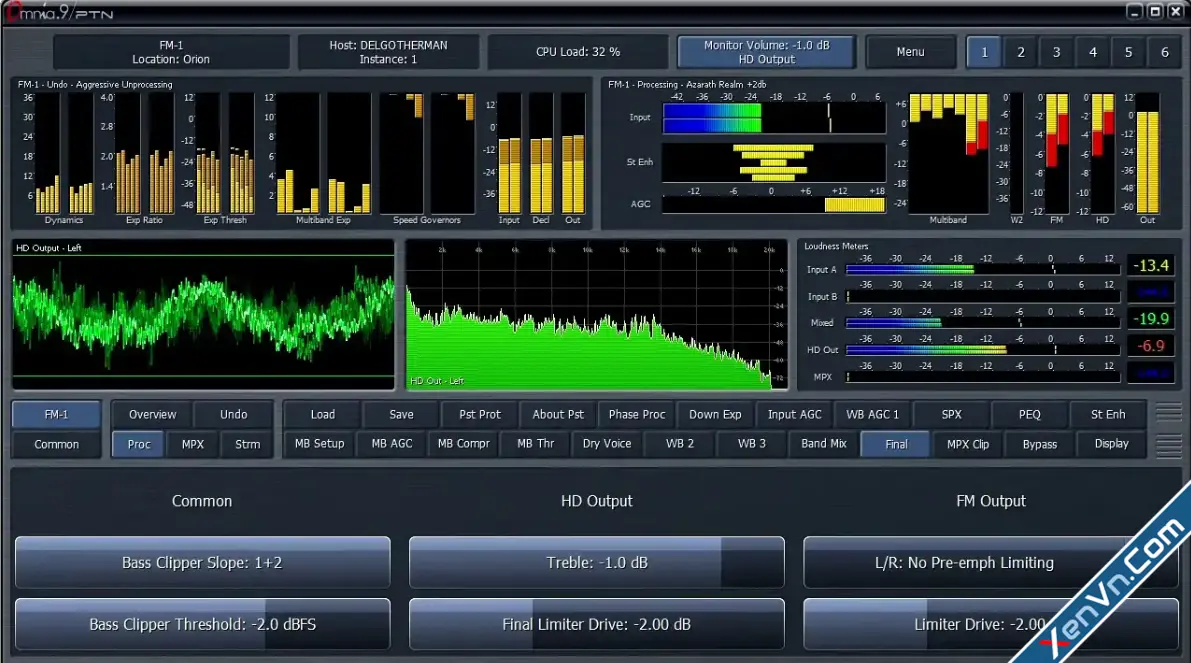Viewport: 1191px width, 663px height.
Task: Open the MB Thr tab
Action: click(x=535, y=444)
